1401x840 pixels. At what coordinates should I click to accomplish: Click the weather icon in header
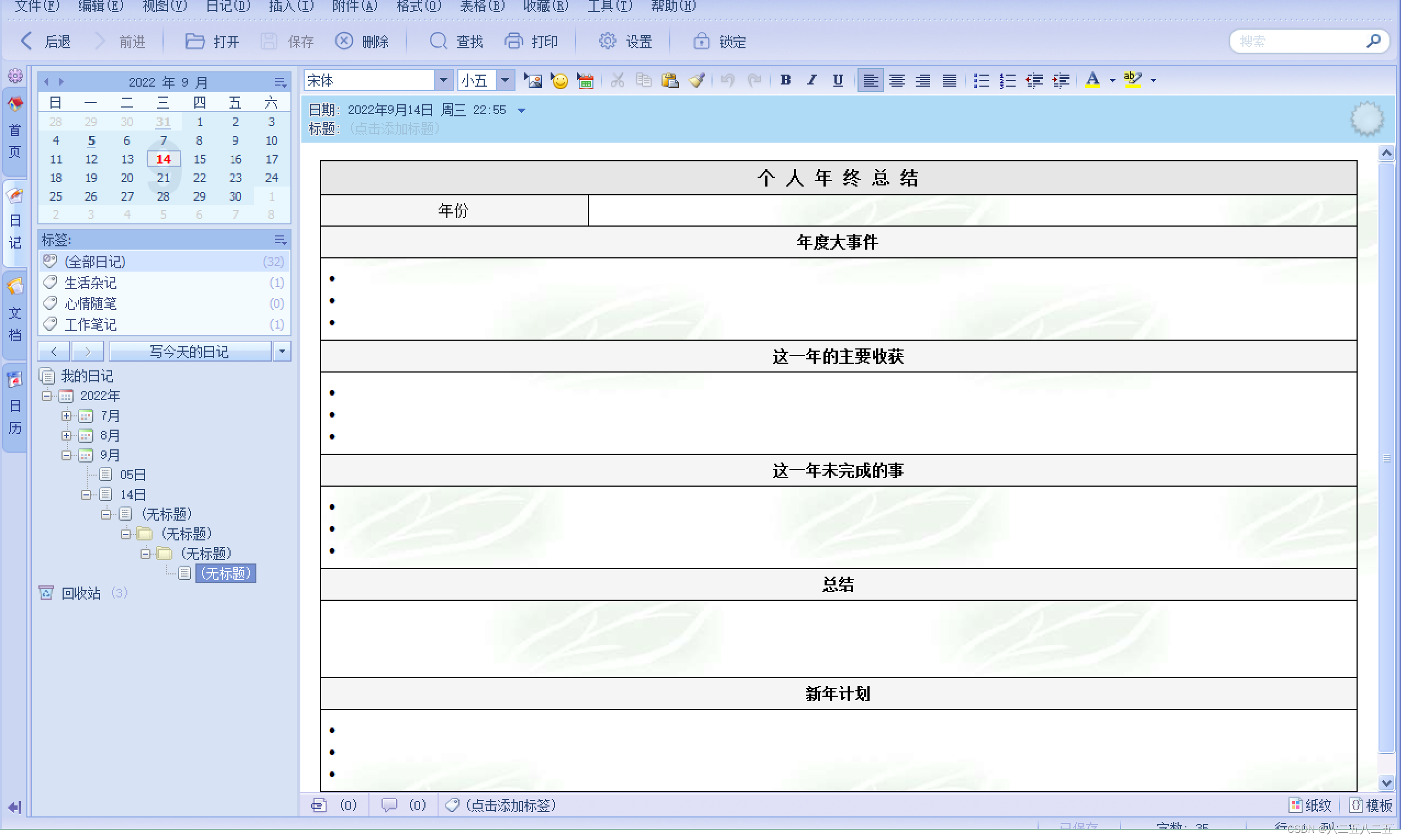pos(1366,119)
